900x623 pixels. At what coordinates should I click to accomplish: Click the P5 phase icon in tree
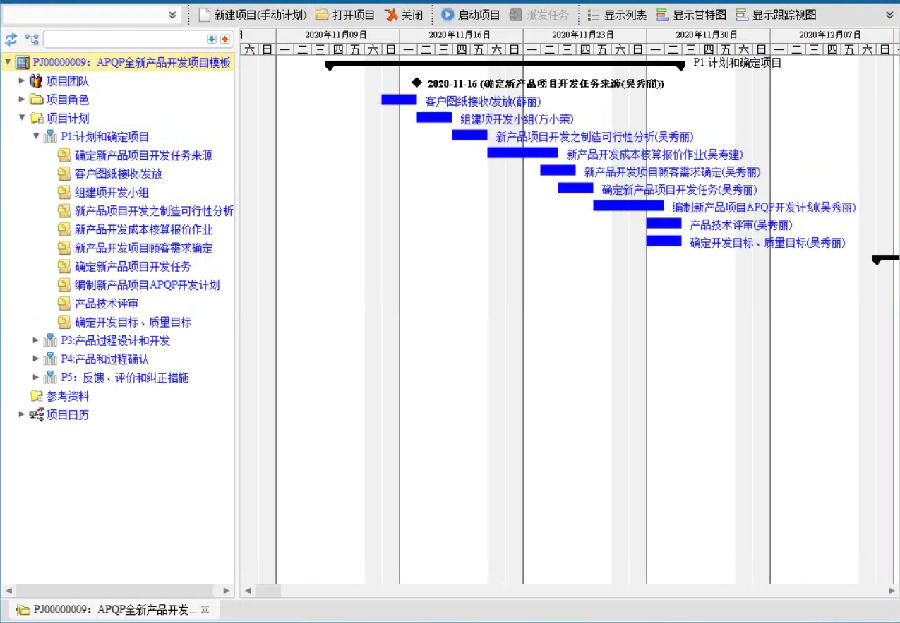pos(51,377)
